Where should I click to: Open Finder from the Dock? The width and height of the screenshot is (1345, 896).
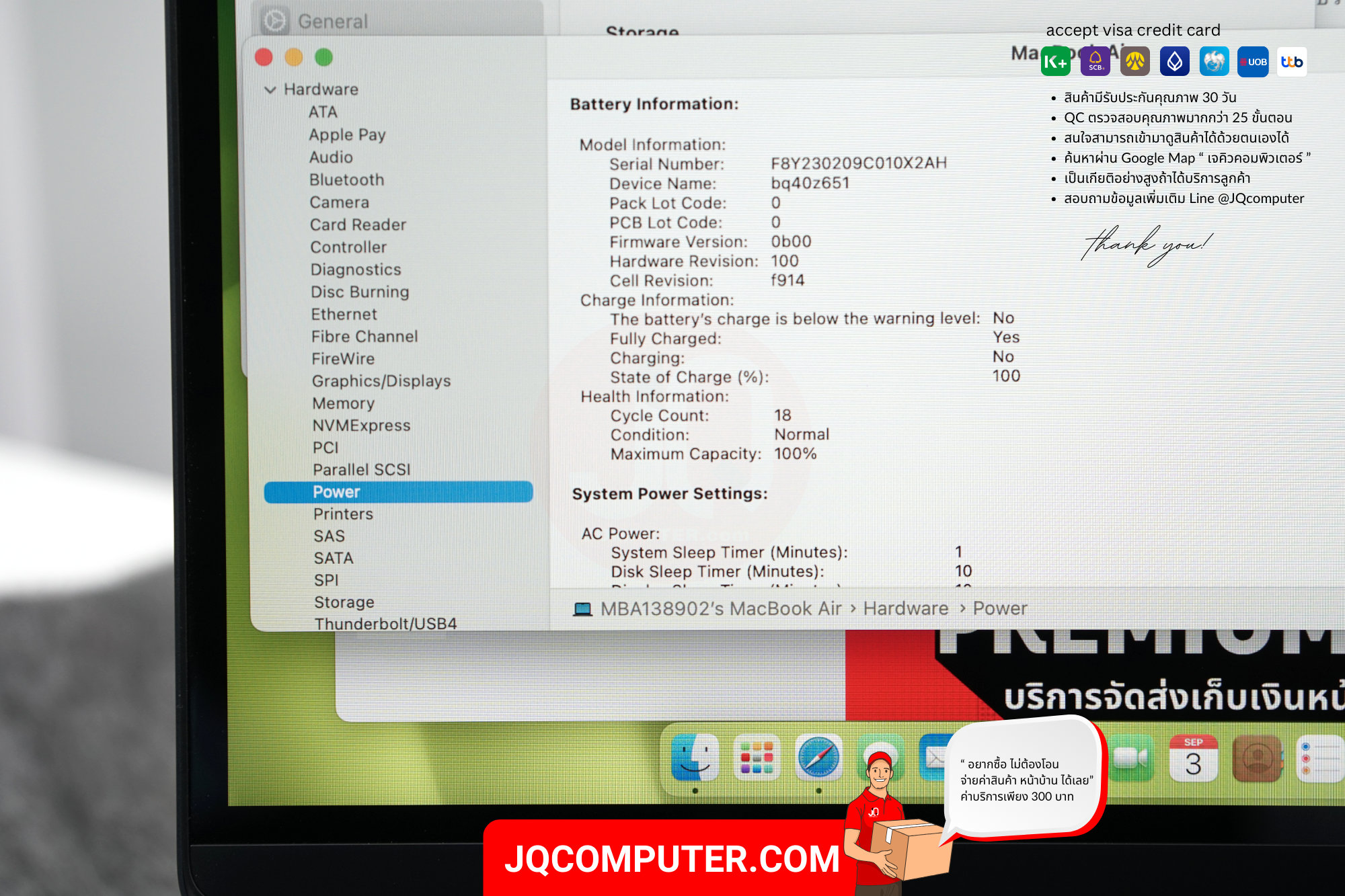[x=695, y=758]
